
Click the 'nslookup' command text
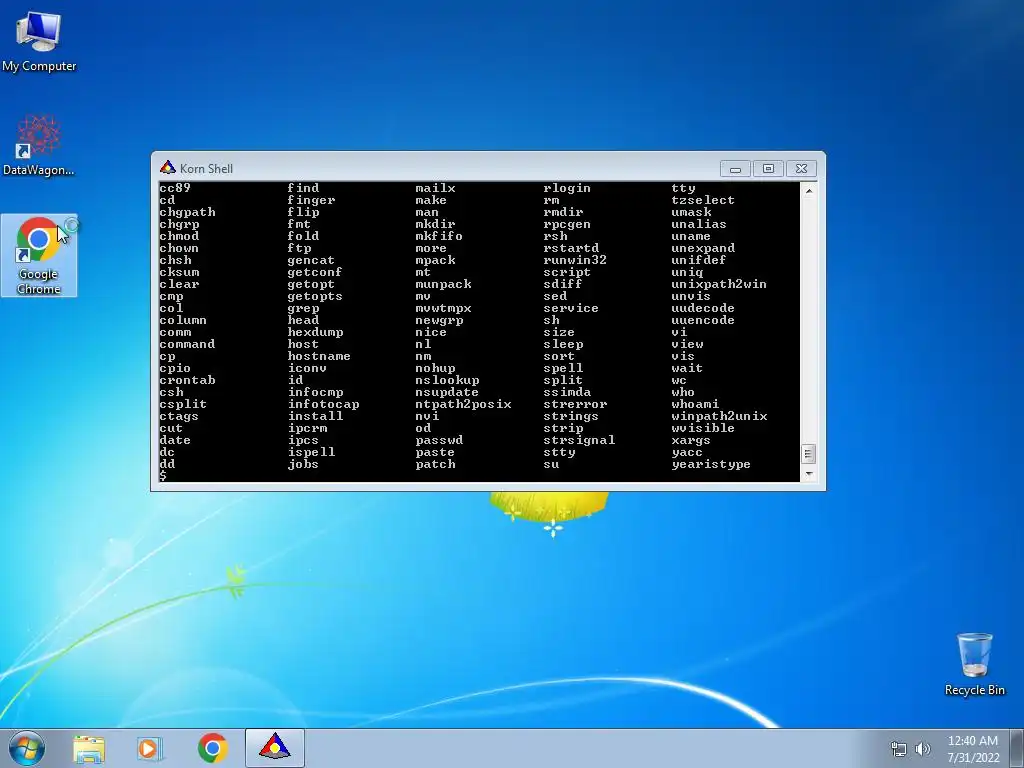click(447, 380)
